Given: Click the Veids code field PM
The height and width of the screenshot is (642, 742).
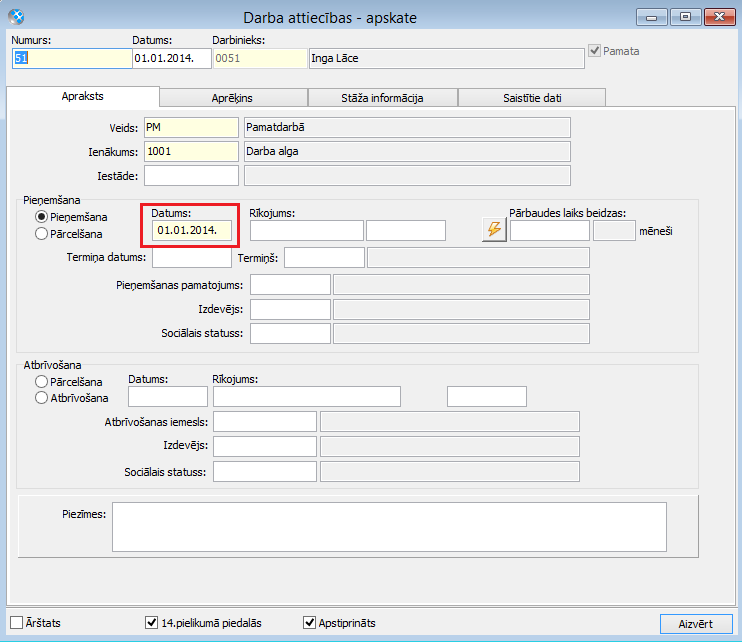Looking at the screenshot, I should coord(191,127).
